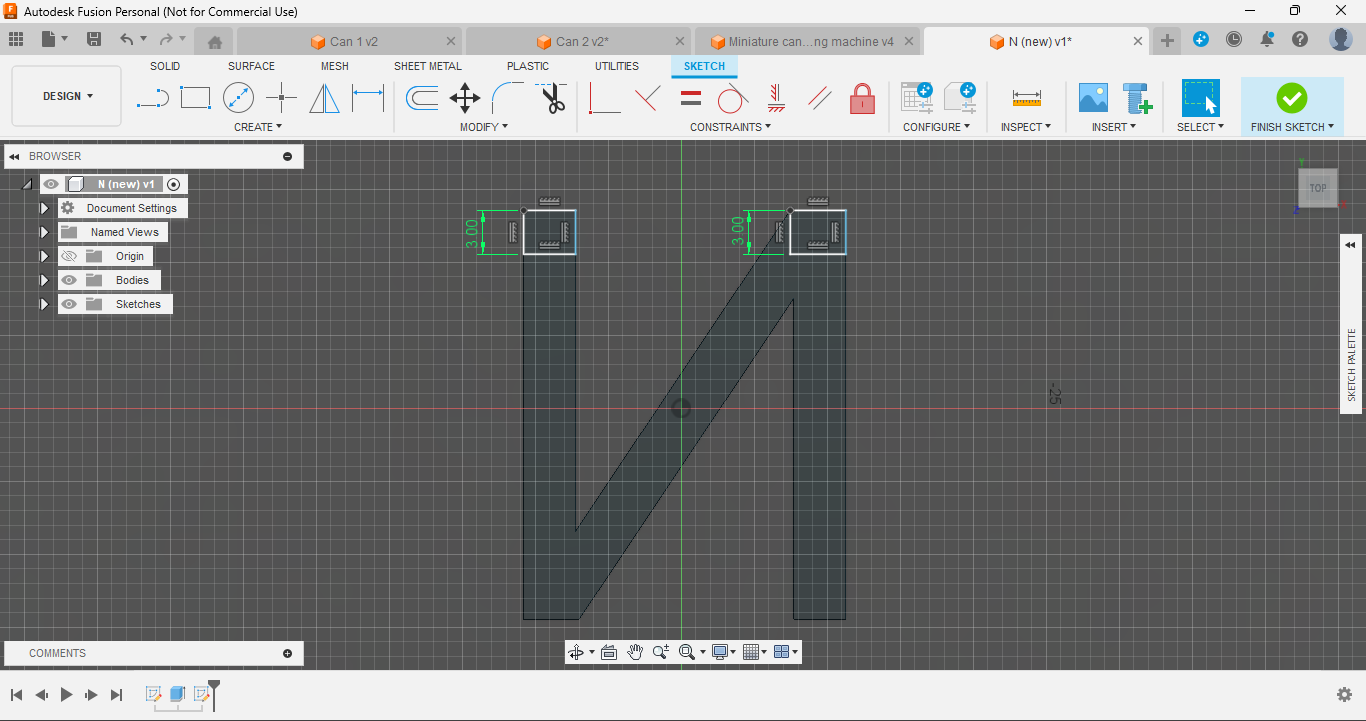Switch to the Can 1 v2 document tab
The height and width of the screenshot is (721, 1366).
pos(353,41)
